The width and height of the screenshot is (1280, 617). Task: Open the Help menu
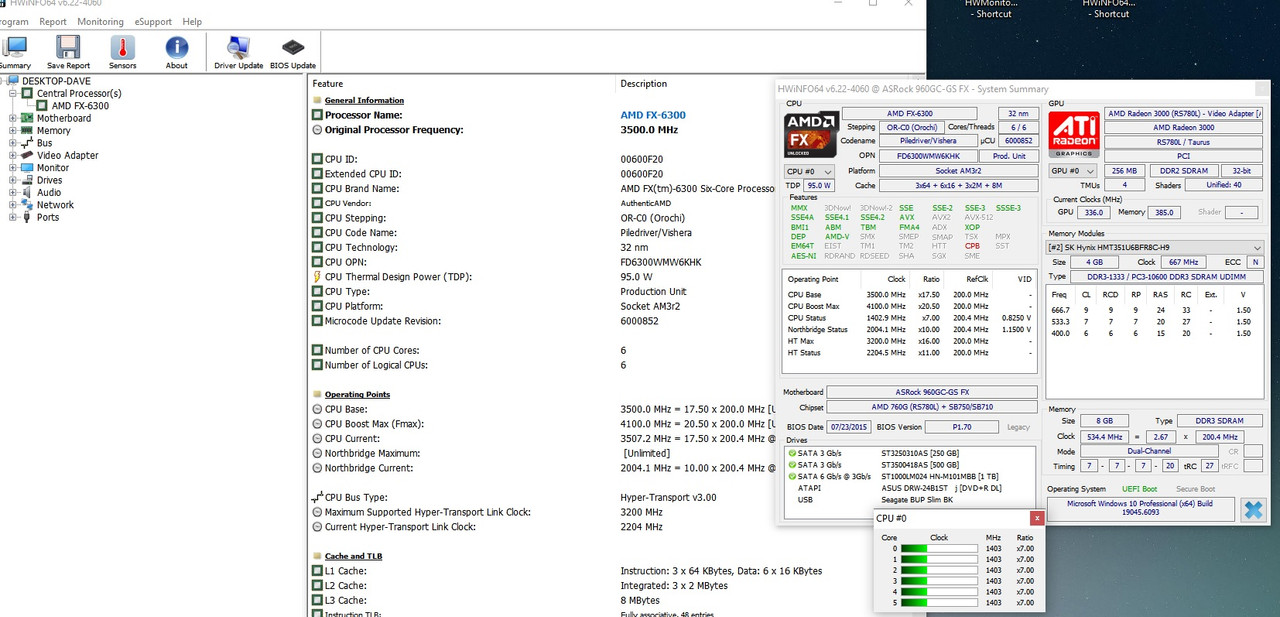pyautogui.click(x=192, y=21)
